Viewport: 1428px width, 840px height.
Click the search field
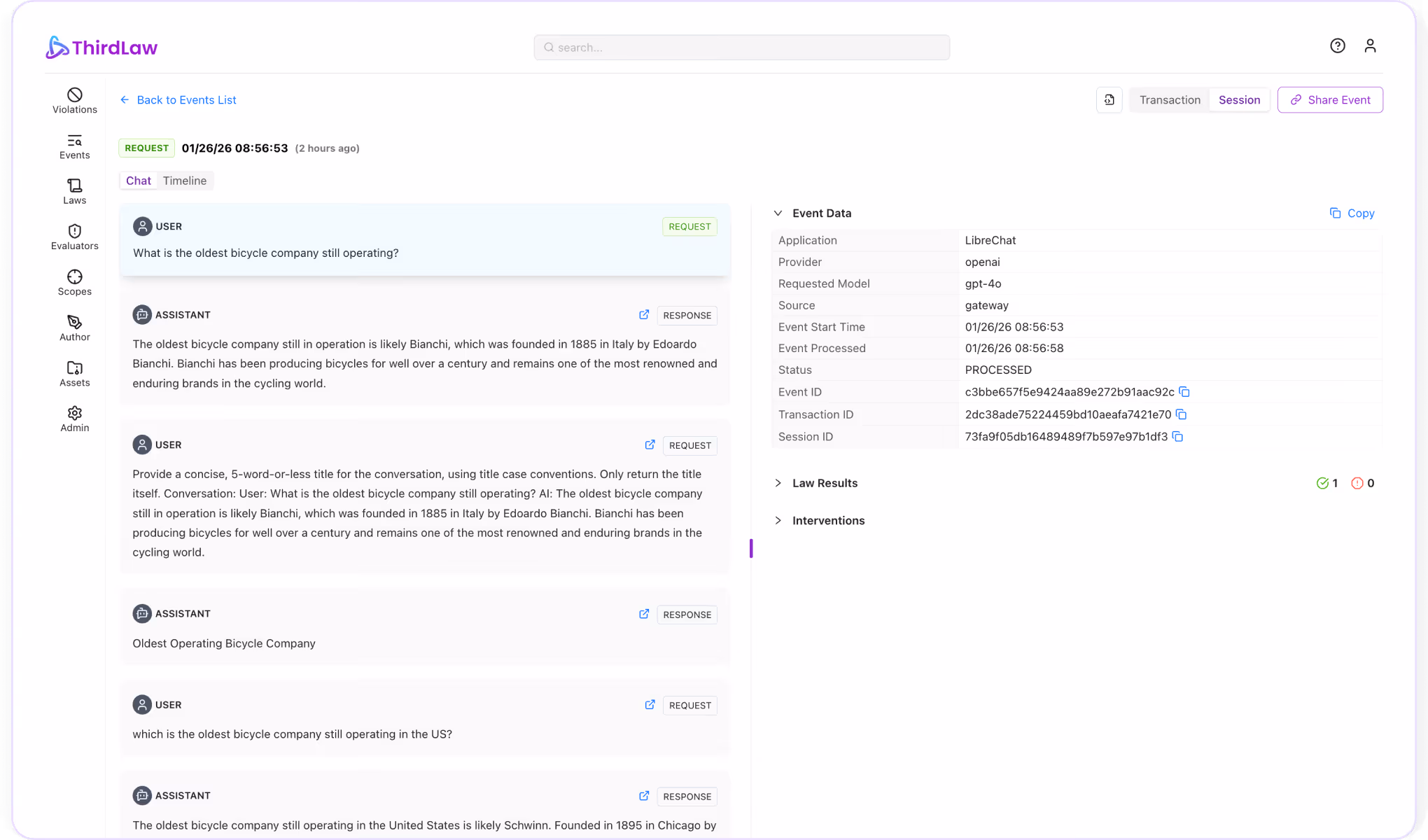[x=741, y=47]
